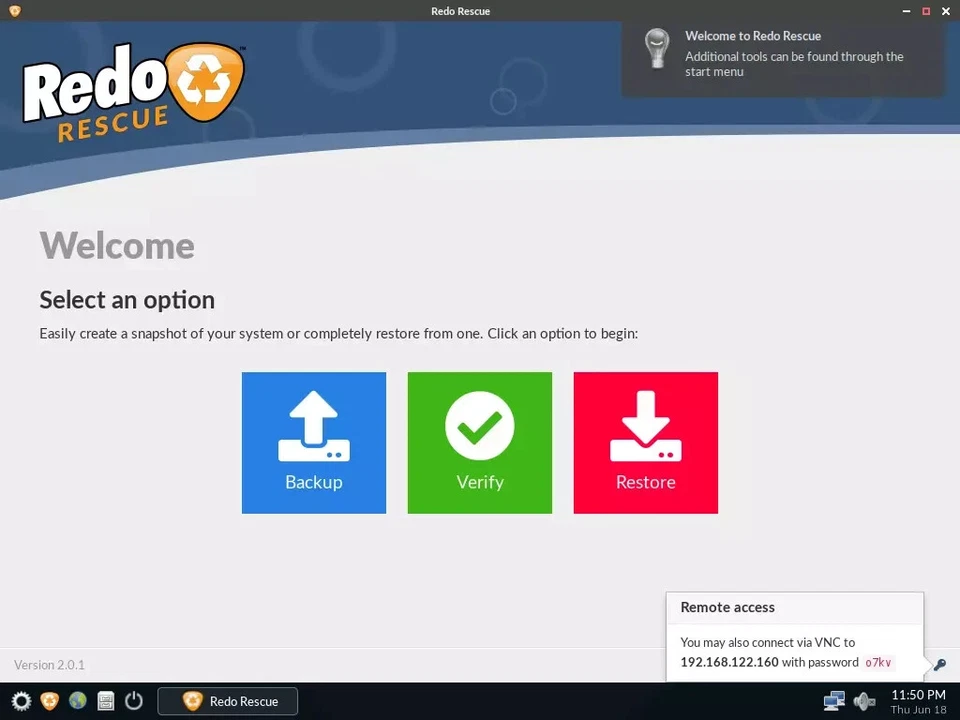This screenshot has width=960, height=720.
Task: Launch the Redo Rescue shield icon in taskbar
Action: coord(49,701)
